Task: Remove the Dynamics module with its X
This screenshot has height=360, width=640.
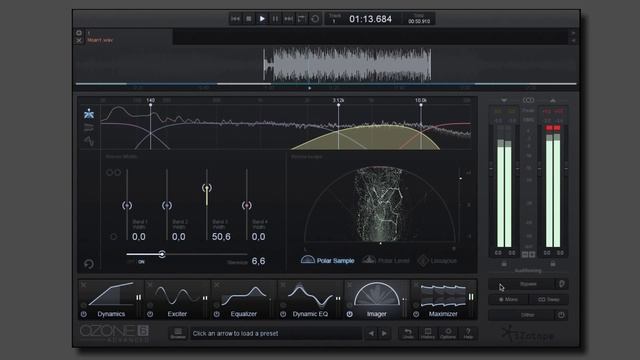Action: tap(84, 284)
